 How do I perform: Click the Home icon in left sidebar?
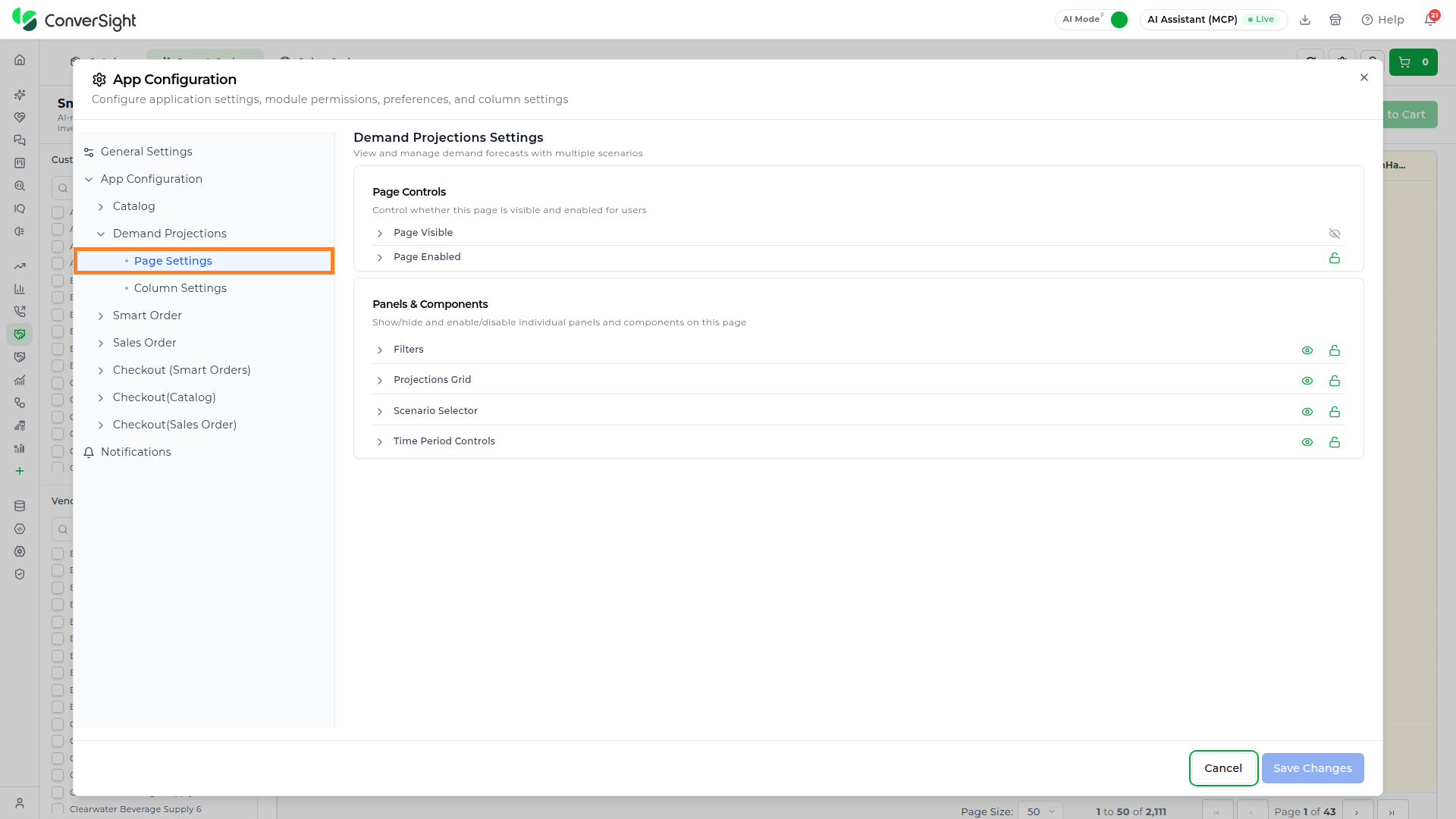20,60
